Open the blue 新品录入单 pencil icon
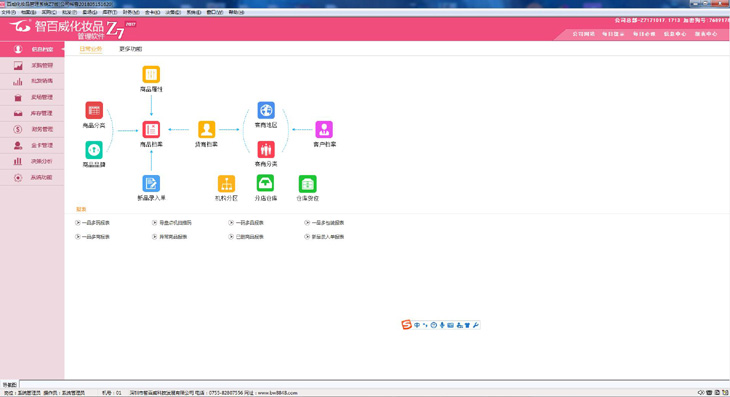The height and width of the screenshot is (397, 730). (x=151, y=183)
